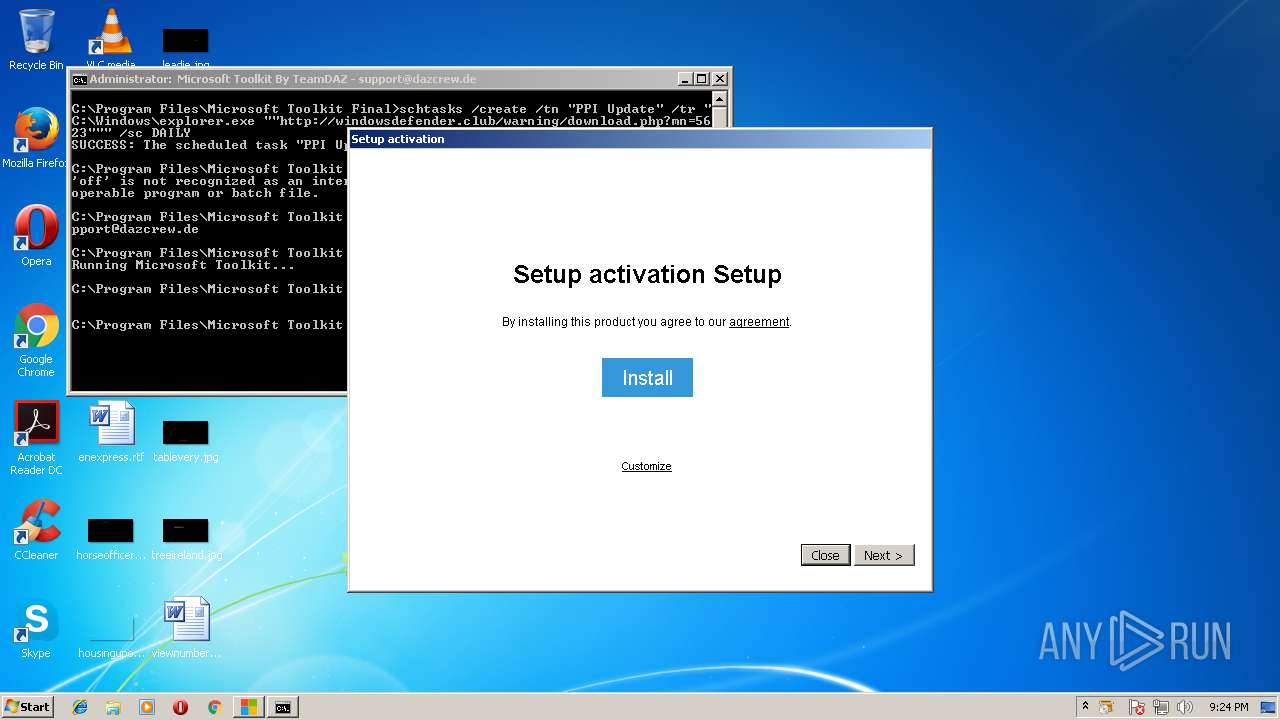Select the leadie.jpg desktop file

(186, 46)
